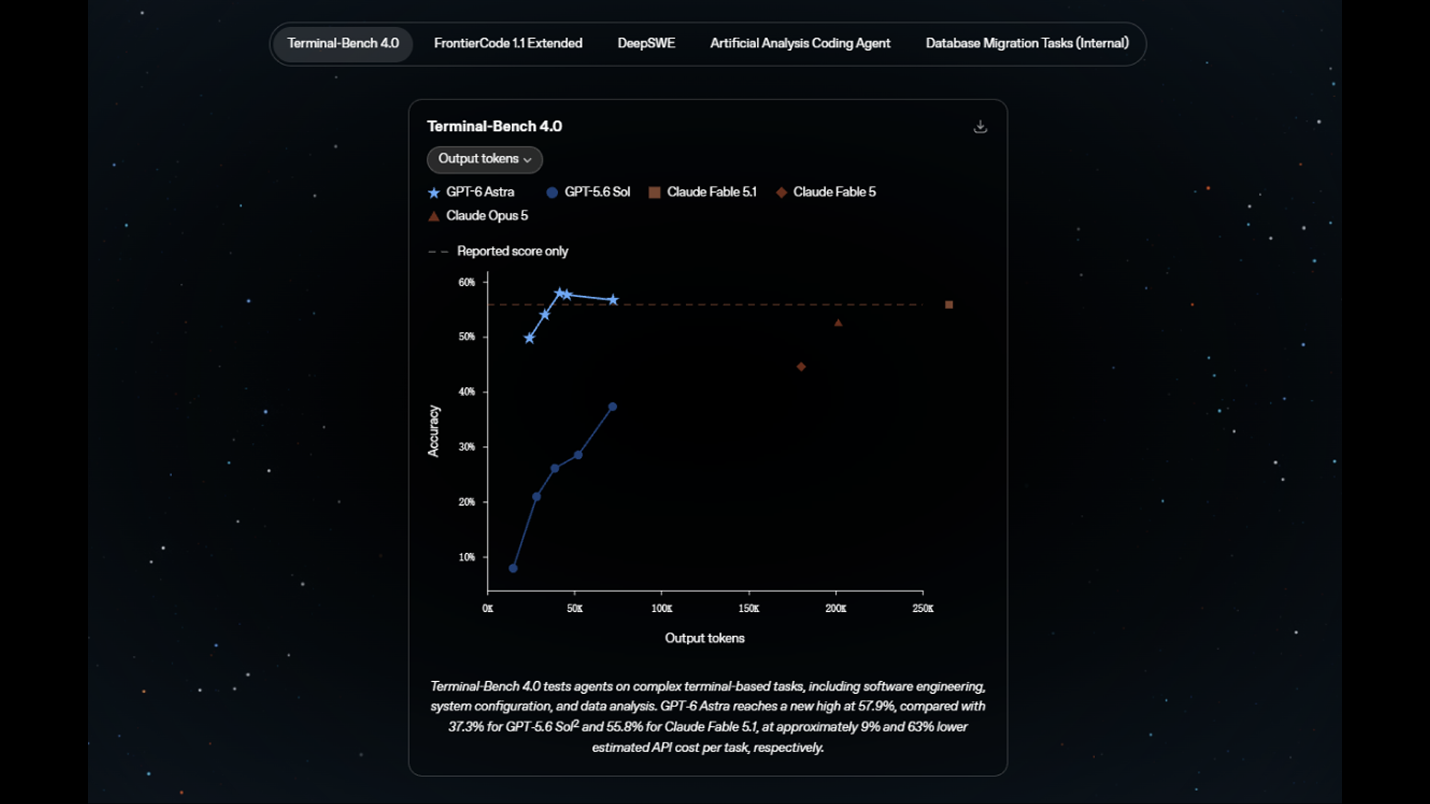Image resolution: width=1430 pixels, height=804 pixels.
Task: Click the 10% y-axis tick label
Action: point(467,557)
